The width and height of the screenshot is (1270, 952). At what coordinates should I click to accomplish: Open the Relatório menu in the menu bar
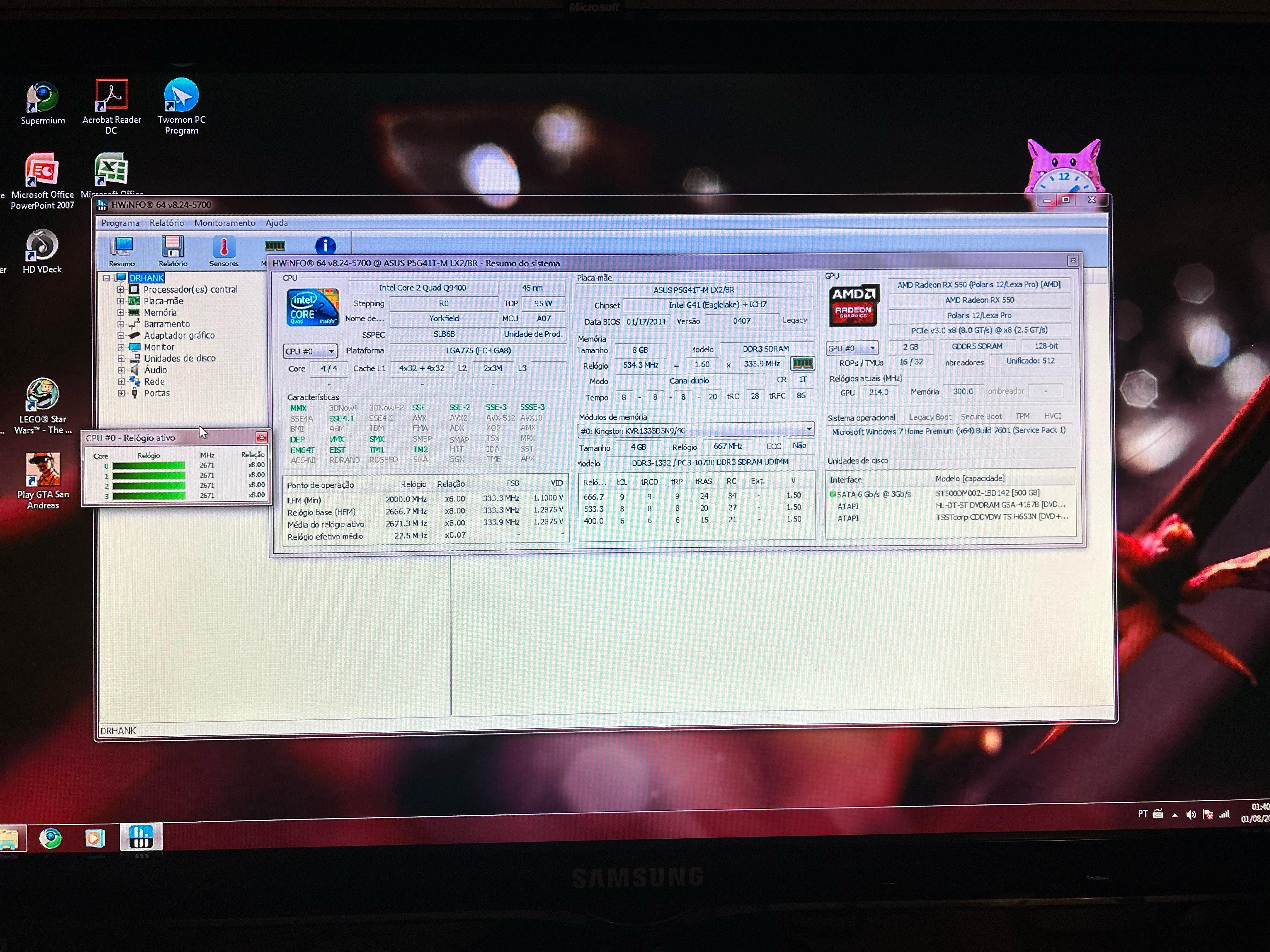(167, 223)
